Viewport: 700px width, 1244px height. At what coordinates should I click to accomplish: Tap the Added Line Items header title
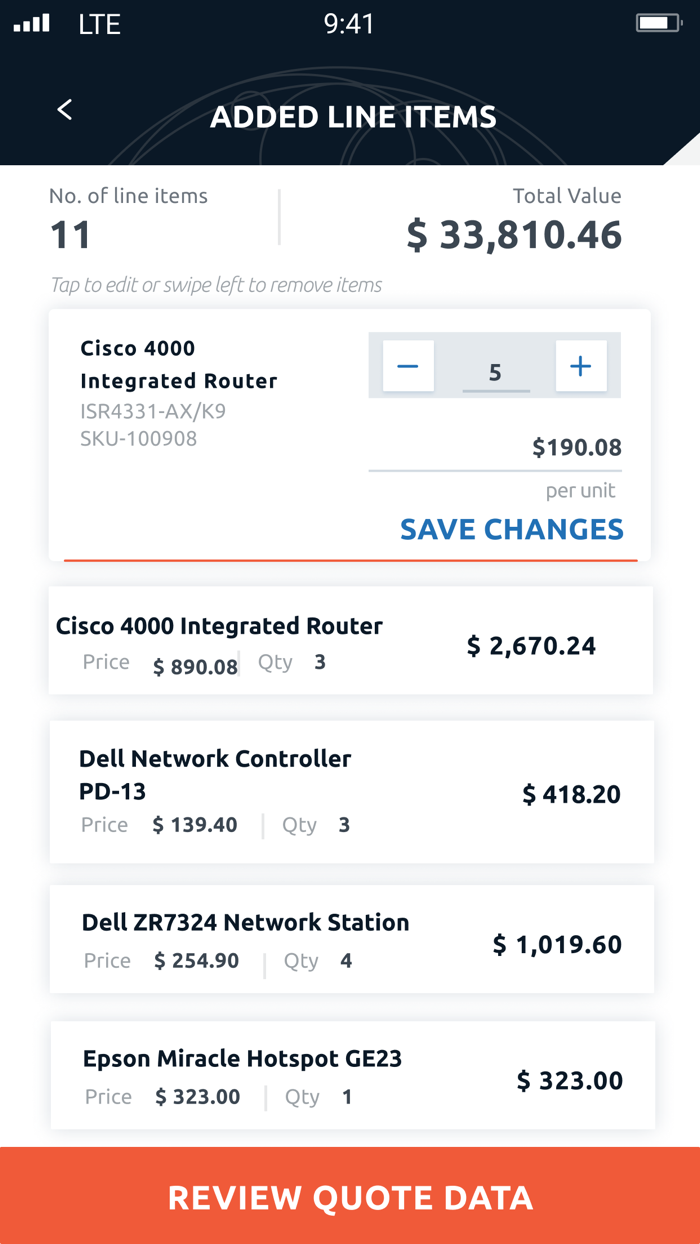[353, 117]
